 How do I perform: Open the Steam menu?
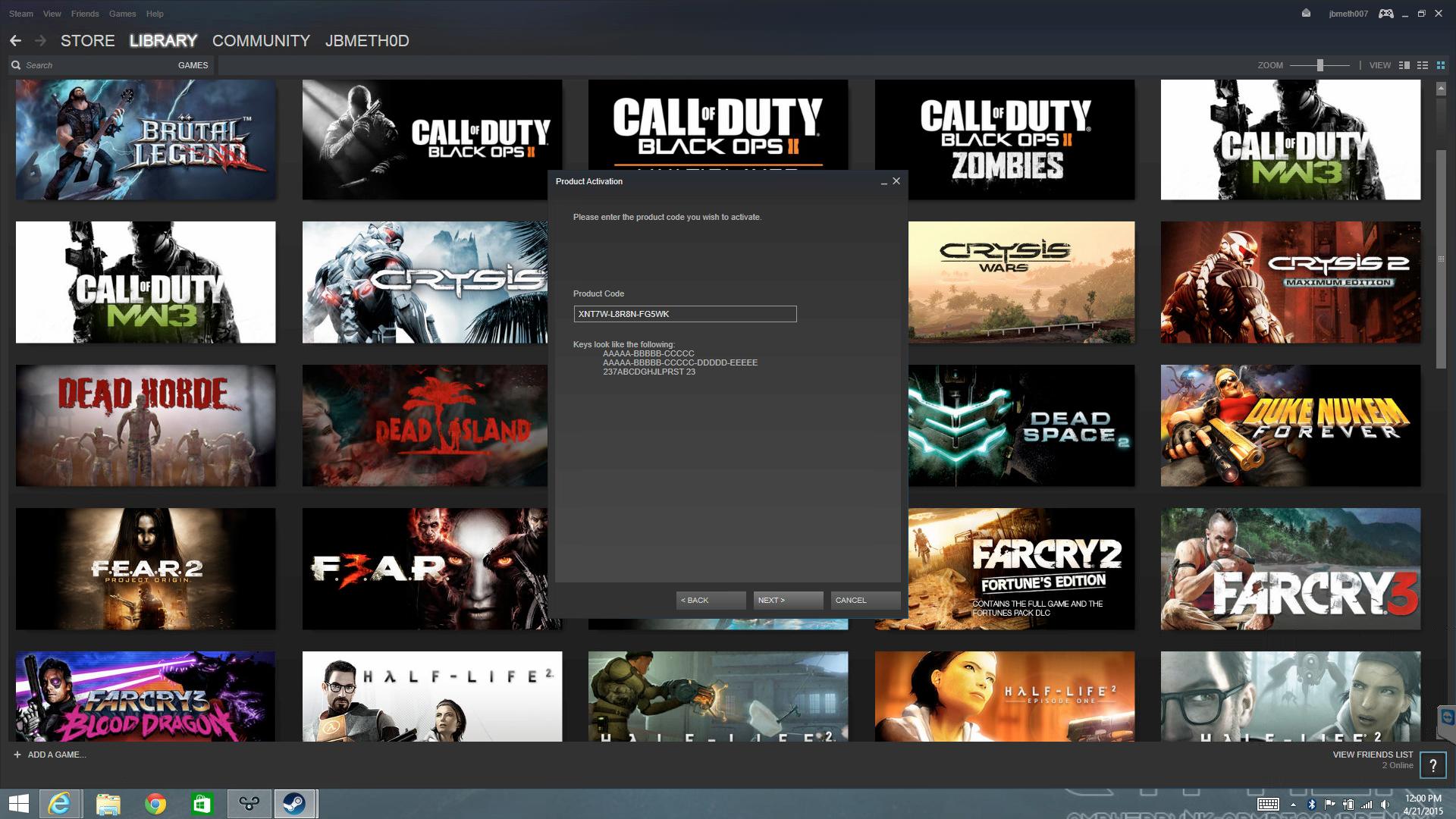(21, 14)
